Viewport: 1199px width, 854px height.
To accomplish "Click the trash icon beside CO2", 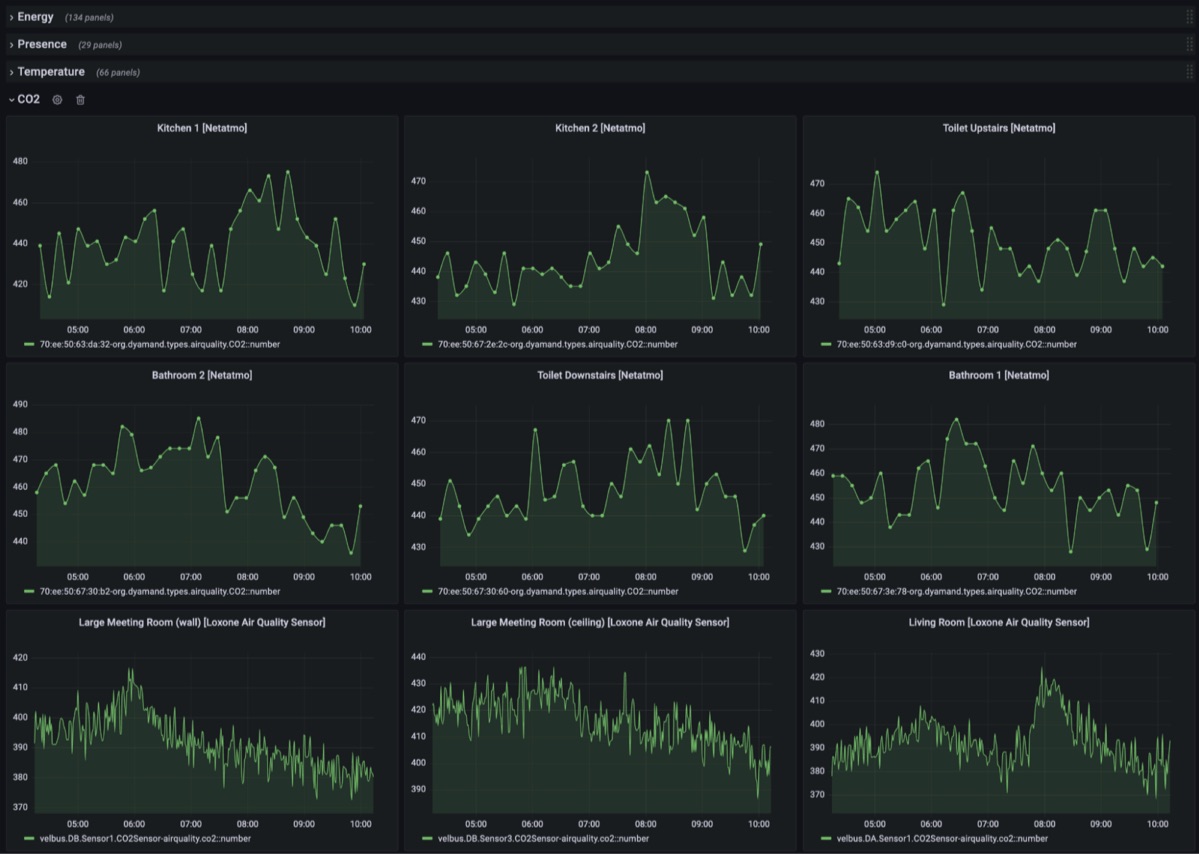I will pyautogui.click(x=81, y=100).
